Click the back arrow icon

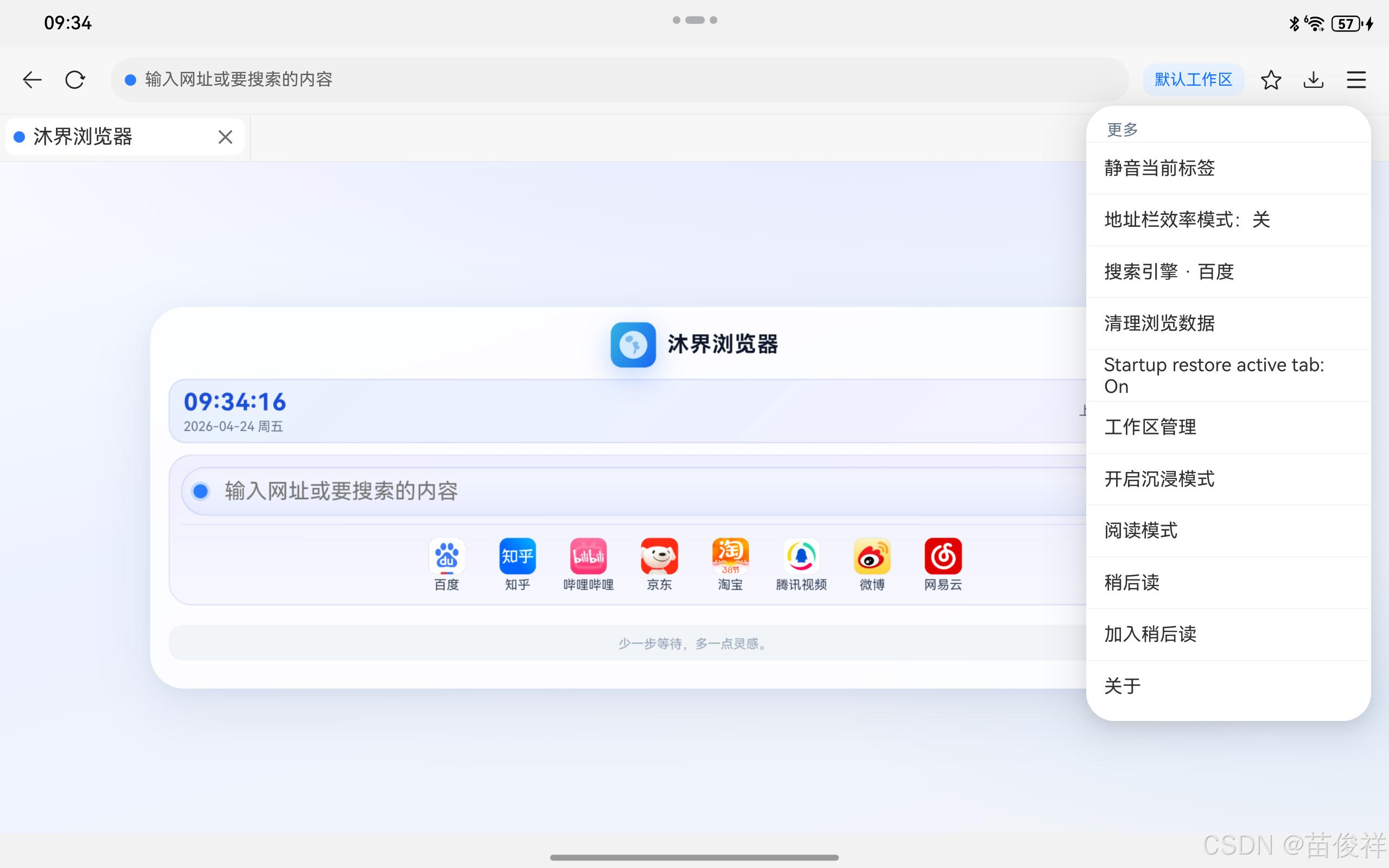(x=32, y=79)
